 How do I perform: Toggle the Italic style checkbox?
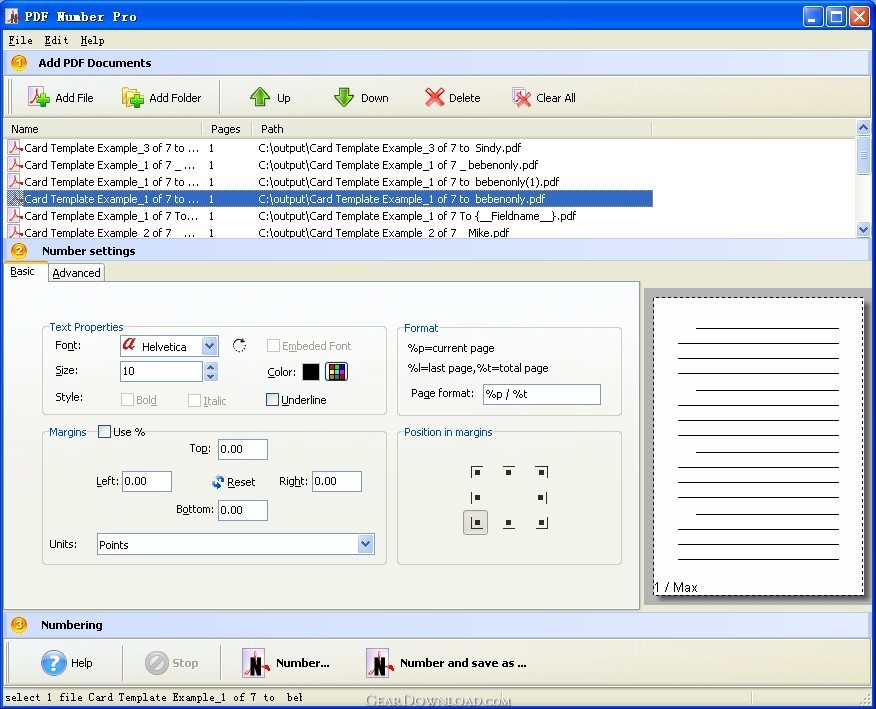click(x=194, y=401)
